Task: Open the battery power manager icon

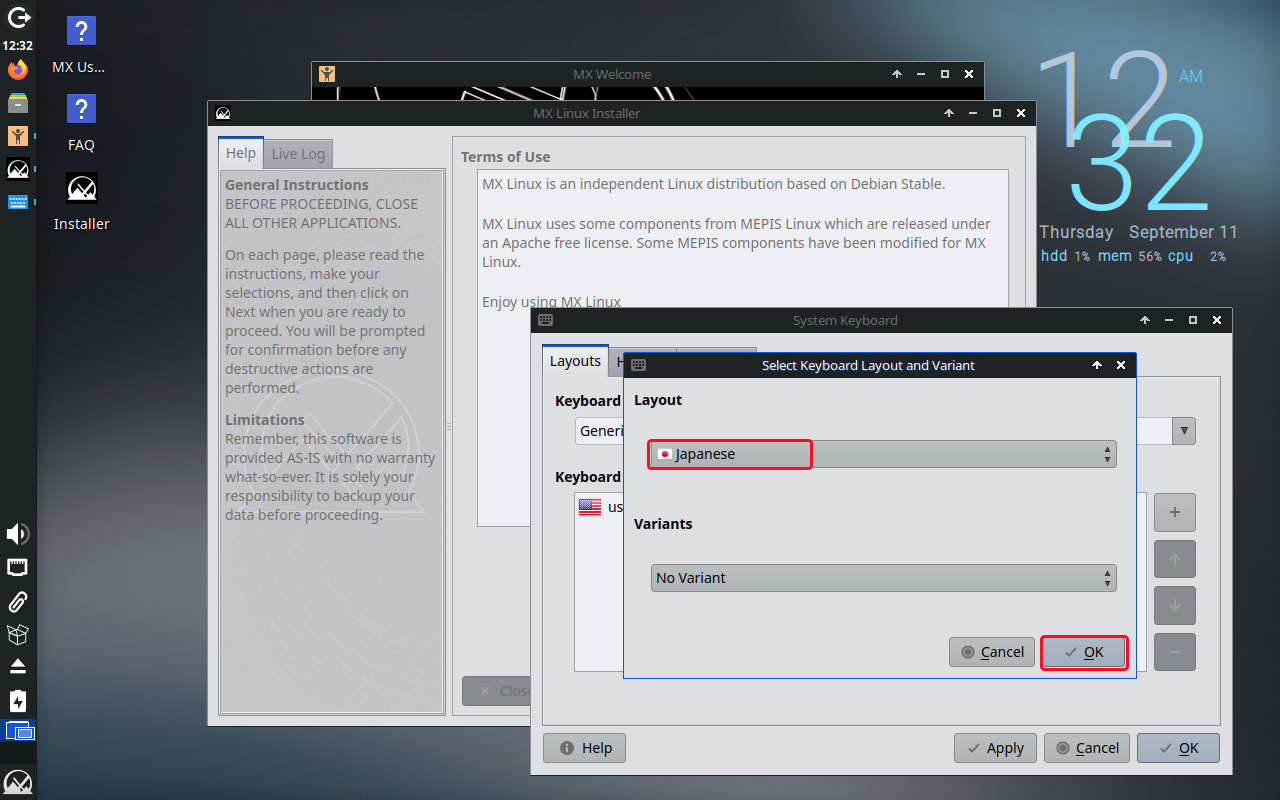Action: pyautogui.click(x=18, y=700)
